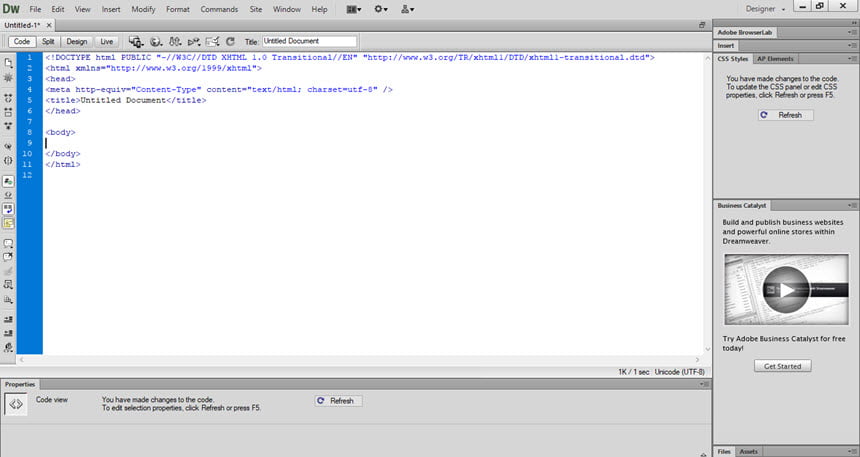Click Select Parent Tag icon
The image size is (860, 457).
tap(8, 146)
